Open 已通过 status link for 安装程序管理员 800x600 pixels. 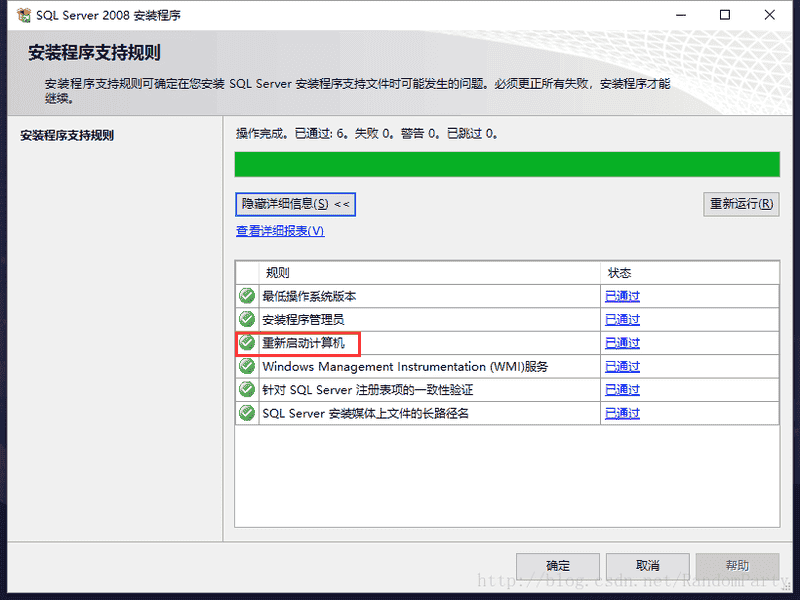tap(622, 319)
